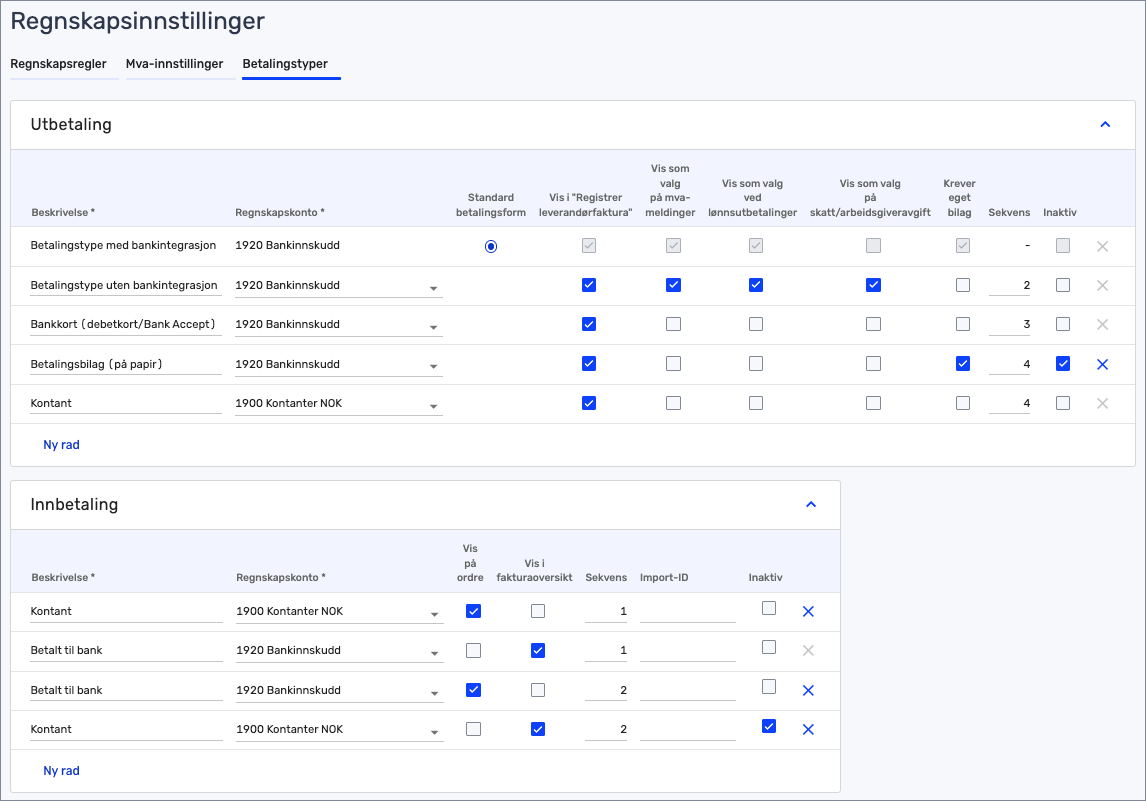Viewport: 1146px width, 801px height.
Task: Delete the first Kontant row under Innbetaling
Action: 808,611
